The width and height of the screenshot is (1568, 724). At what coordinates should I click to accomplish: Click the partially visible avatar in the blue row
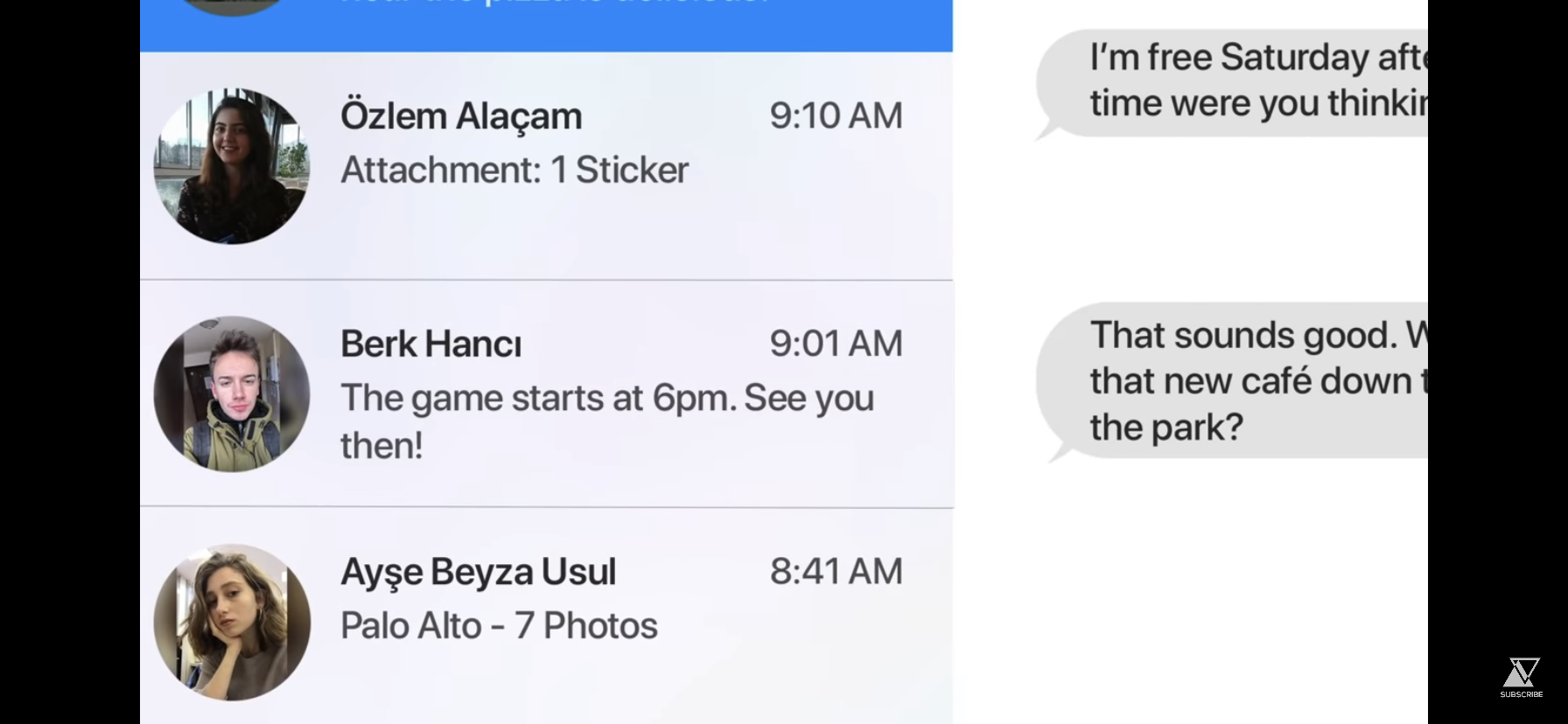pyautogui.click(x=232, y=7)
